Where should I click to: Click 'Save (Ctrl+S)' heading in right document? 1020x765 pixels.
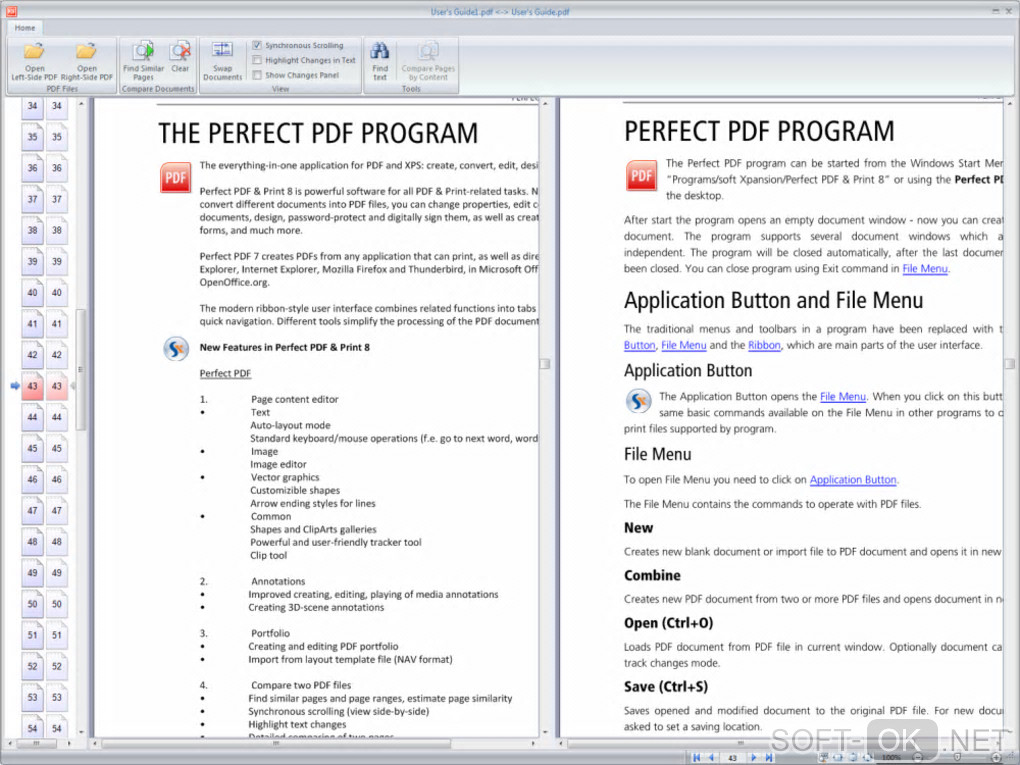(665, 687)
